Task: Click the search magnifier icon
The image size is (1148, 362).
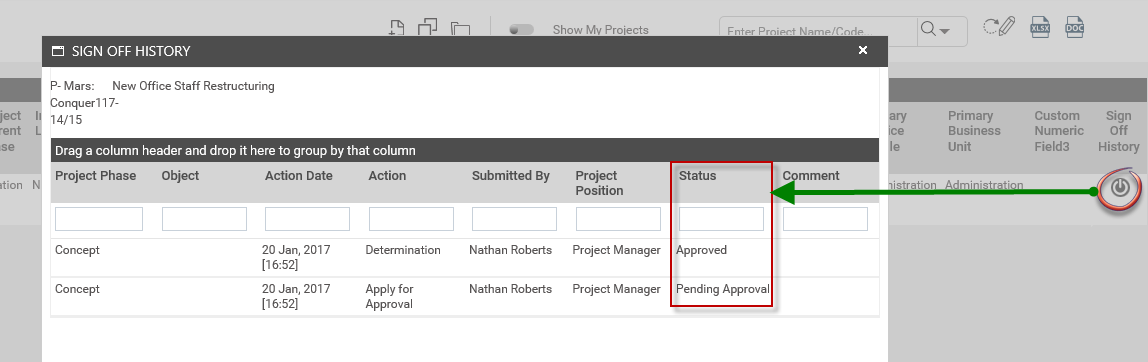Action: pos(928,29)
